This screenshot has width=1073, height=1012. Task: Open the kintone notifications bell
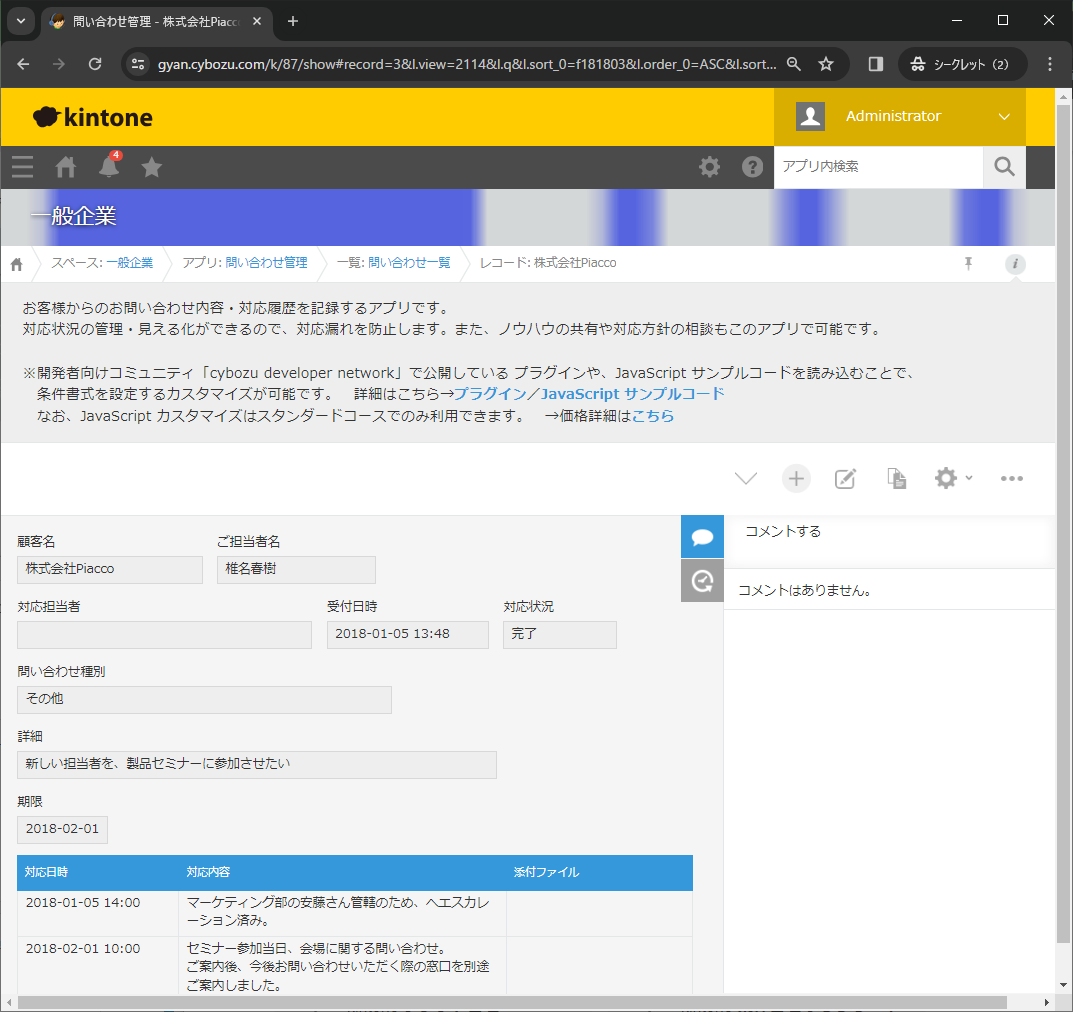pos(109,167)
